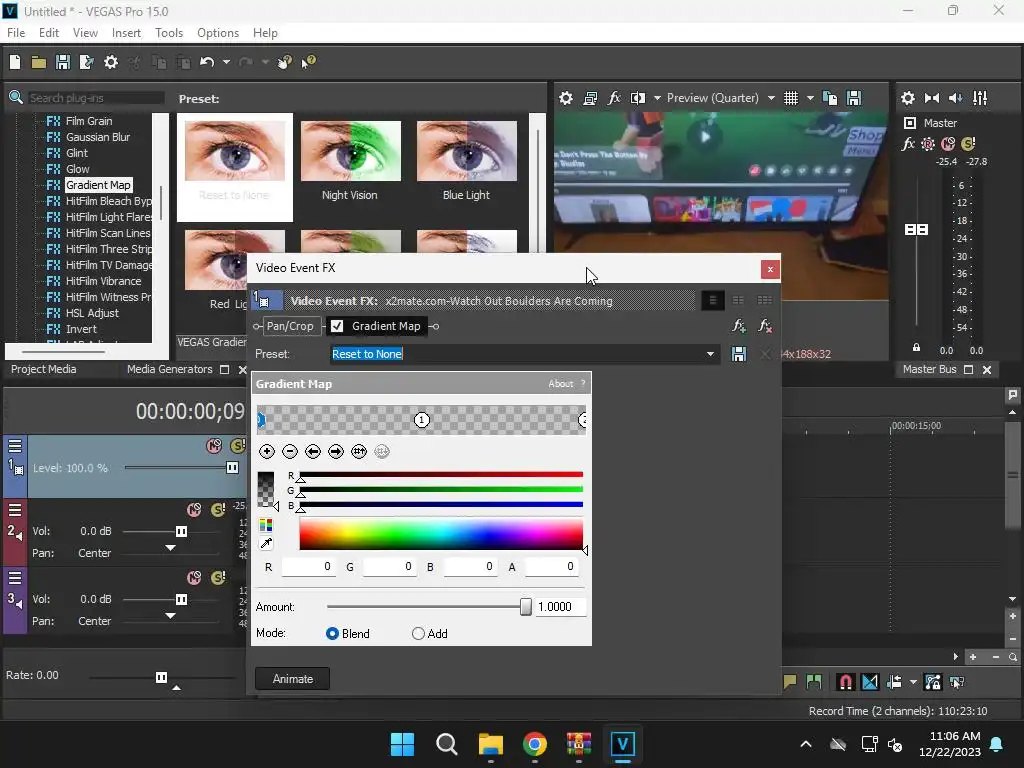Viewport: 1024px width, 768px height.
Task: Toggle Master bus solo icon
Action: point(968,144)
